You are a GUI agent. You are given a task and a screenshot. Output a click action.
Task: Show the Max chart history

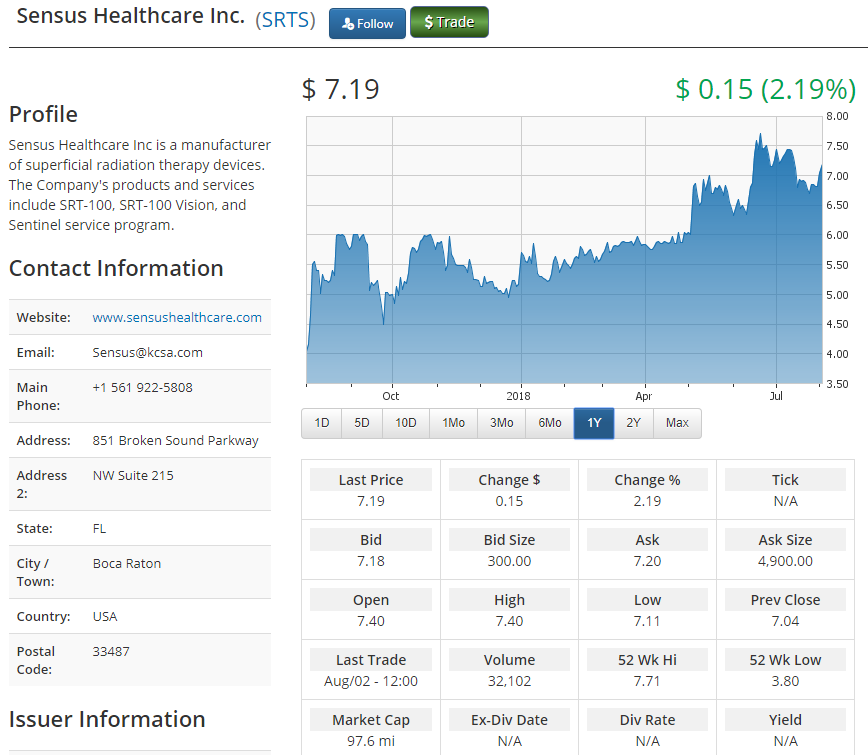pyautogui.click(x=677, y=423)
